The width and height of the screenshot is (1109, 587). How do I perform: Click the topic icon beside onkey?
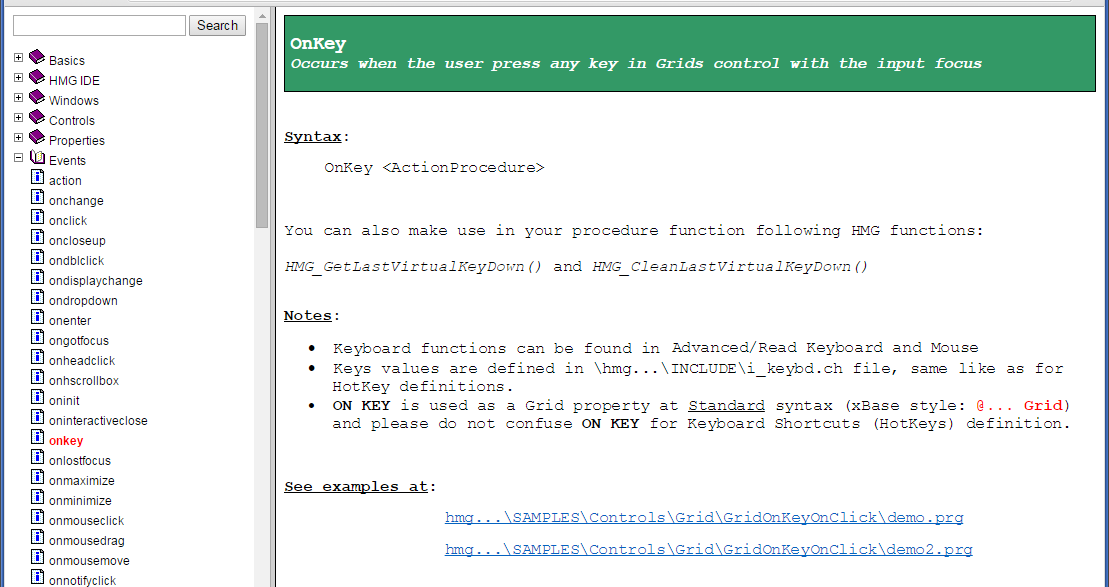[x=37, y=438]
